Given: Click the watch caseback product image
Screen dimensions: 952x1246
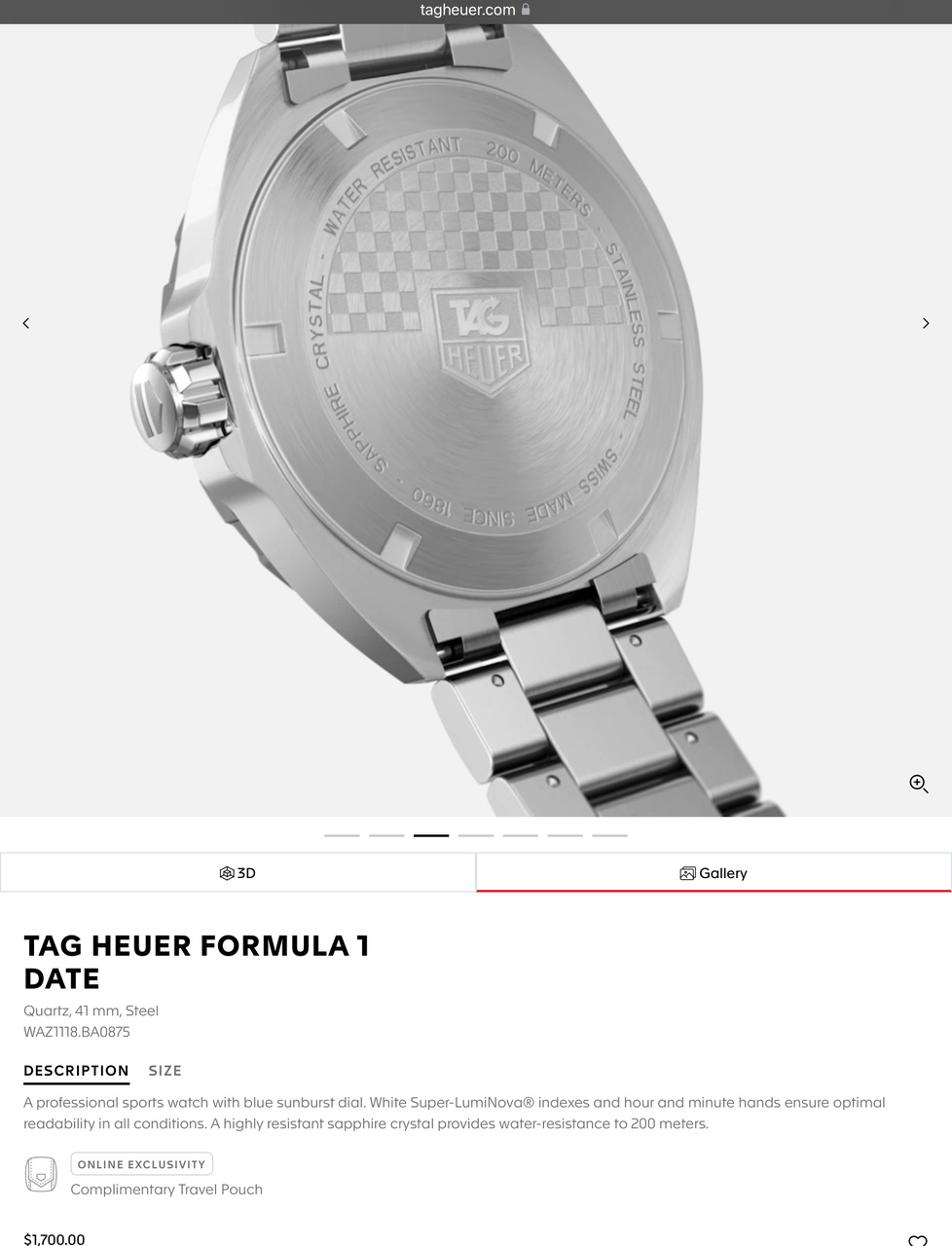Looking at the screenshot, I should (476, 421).
